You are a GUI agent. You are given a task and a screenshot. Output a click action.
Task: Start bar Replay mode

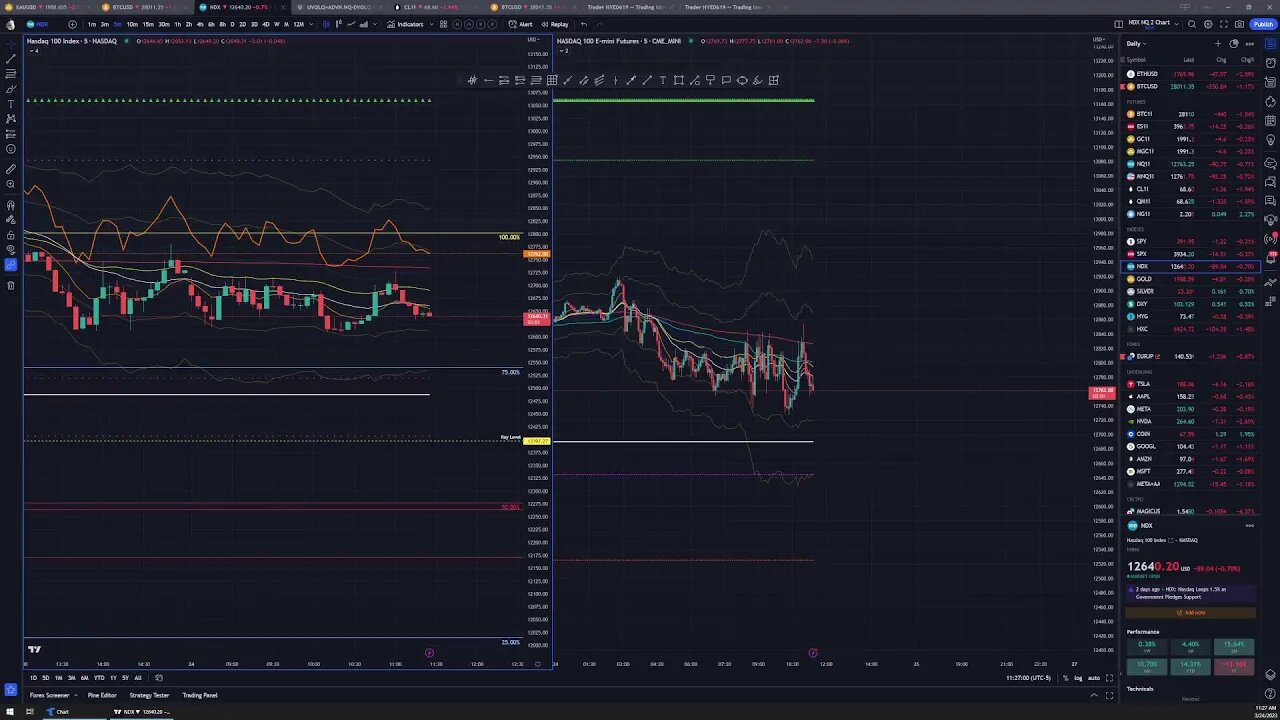pyautogui.click(x=554, y=24)
